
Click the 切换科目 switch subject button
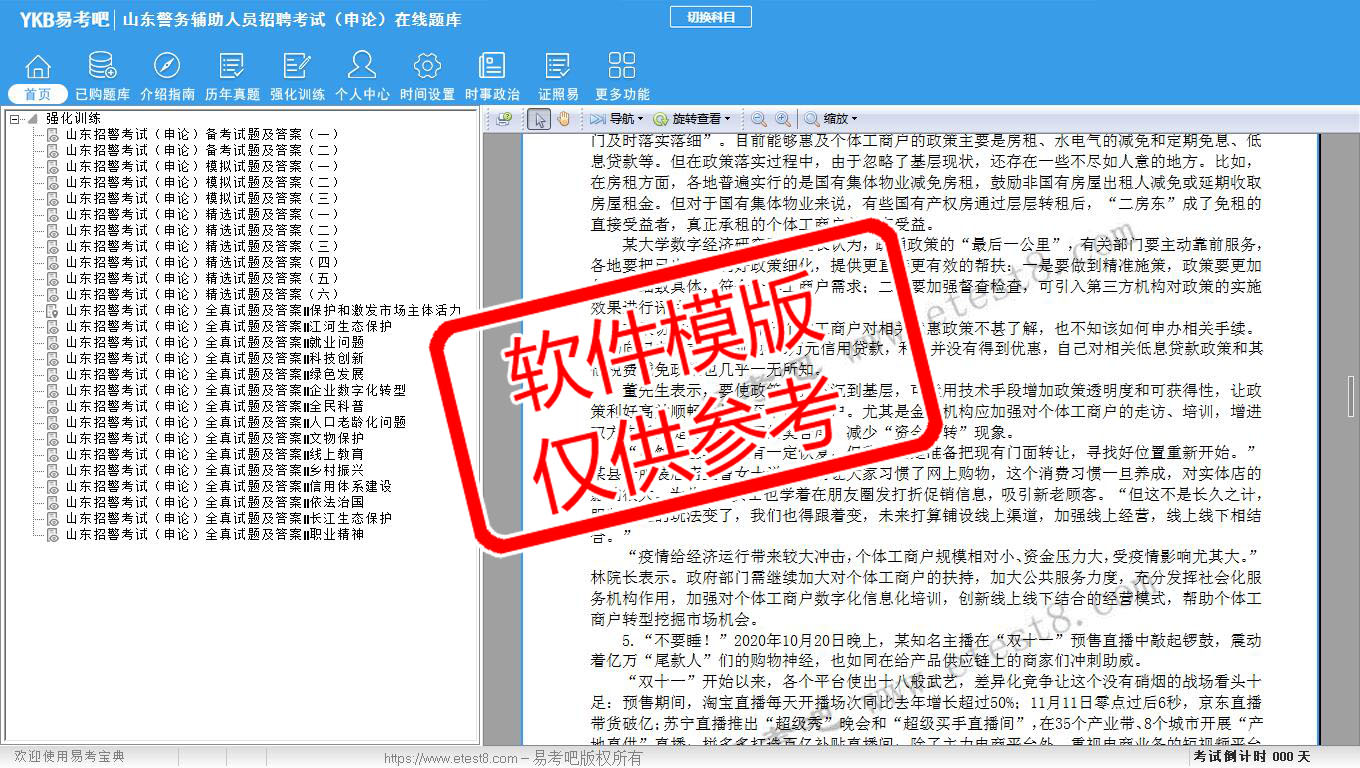[x=710, y=17]
